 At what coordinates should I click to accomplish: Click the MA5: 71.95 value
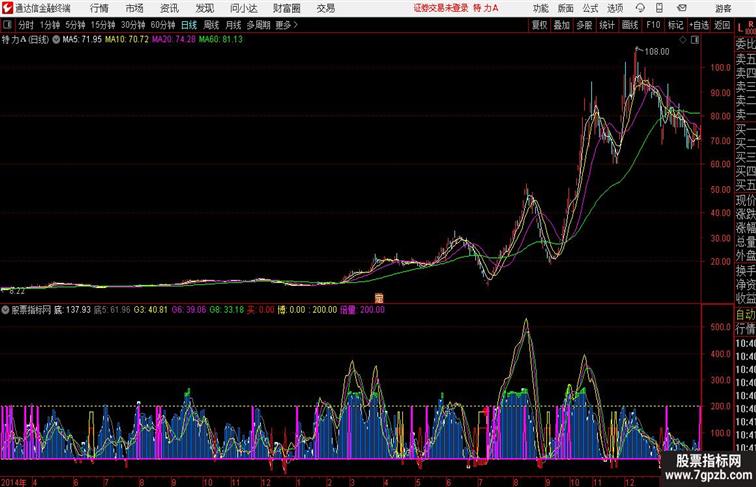(82, 40)
